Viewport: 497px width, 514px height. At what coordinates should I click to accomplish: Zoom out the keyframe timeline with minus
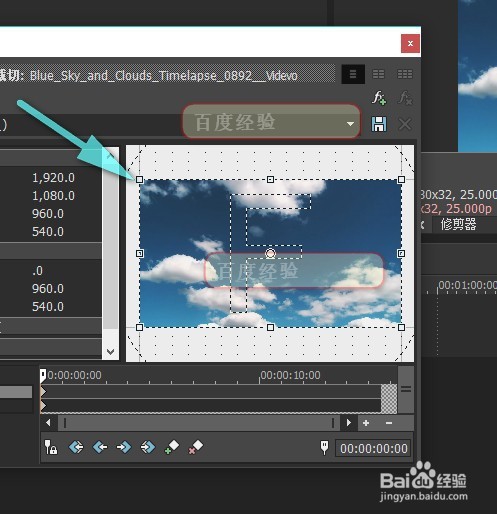(x=389, y=423)
